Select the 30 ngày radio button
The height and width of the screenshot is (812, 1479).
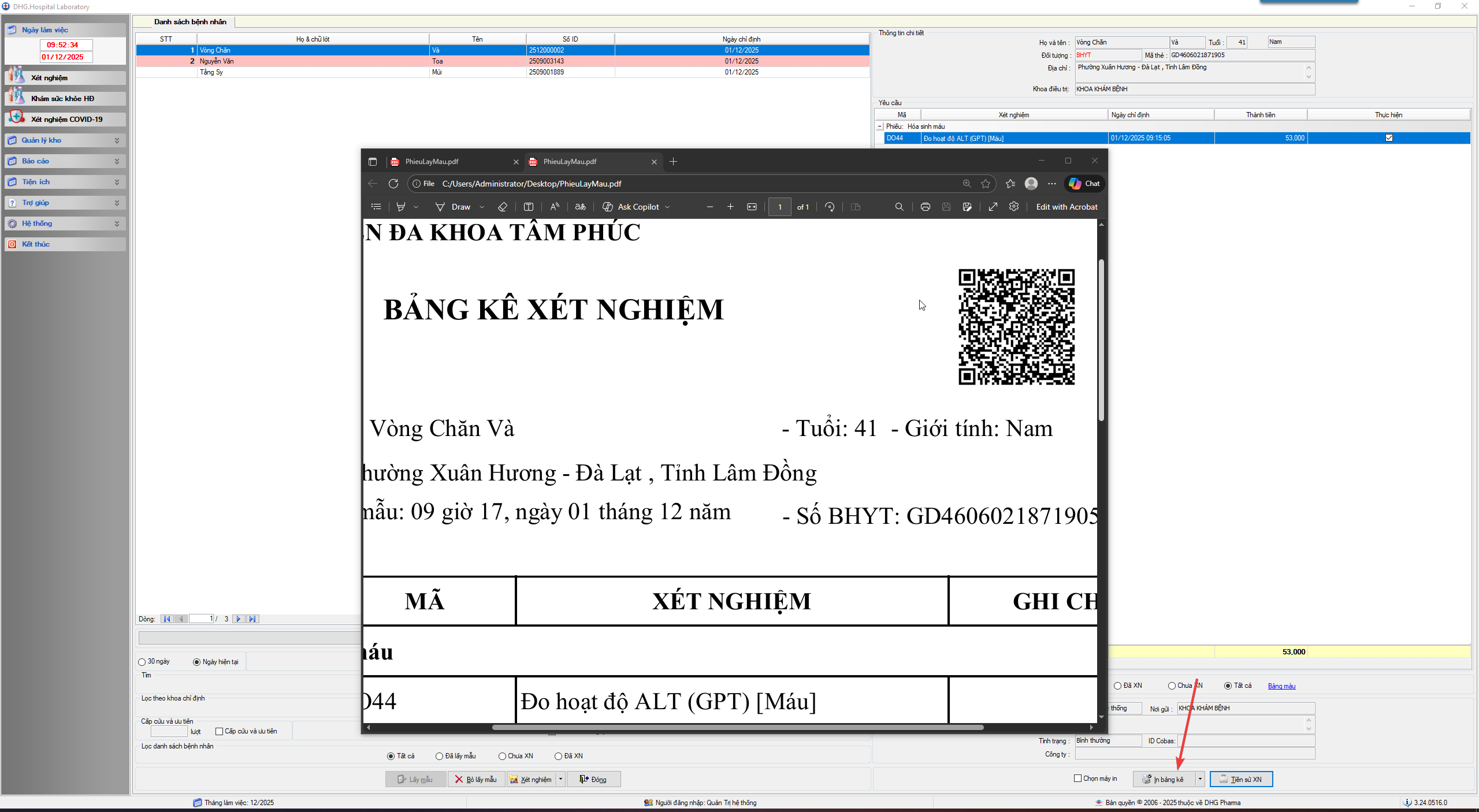142,662
